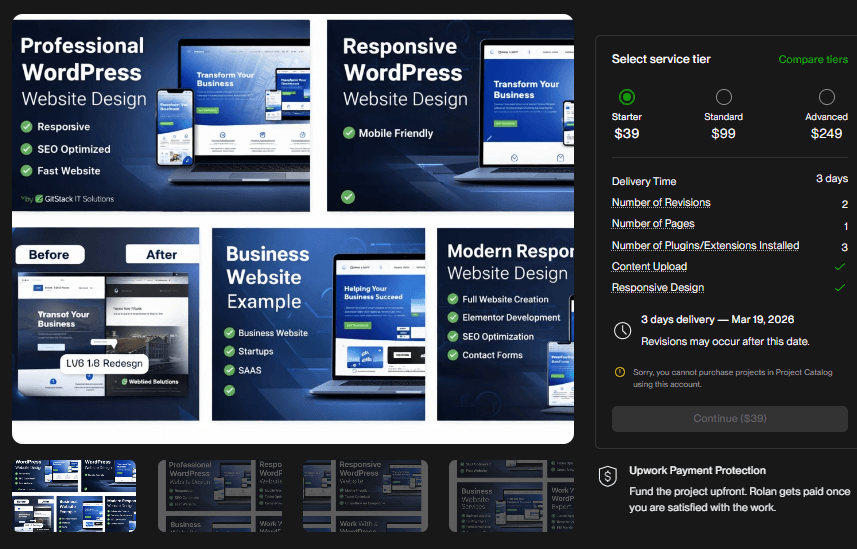The height and width of the screenshot is (549, 857).
Task: Click the Responsive Design green checkmark
Action: point(839,288)
